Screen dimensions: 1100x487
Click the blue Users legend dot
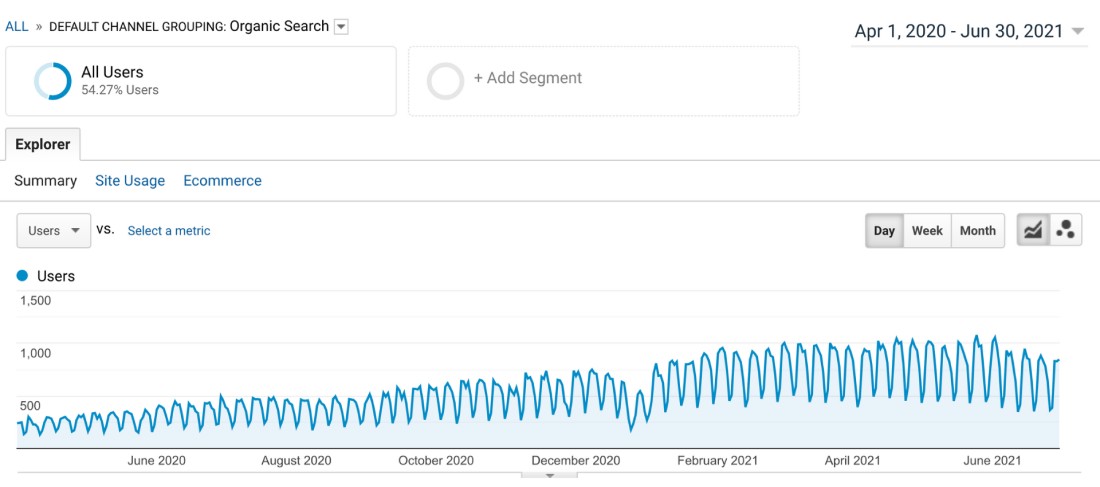tap(23, 276)
